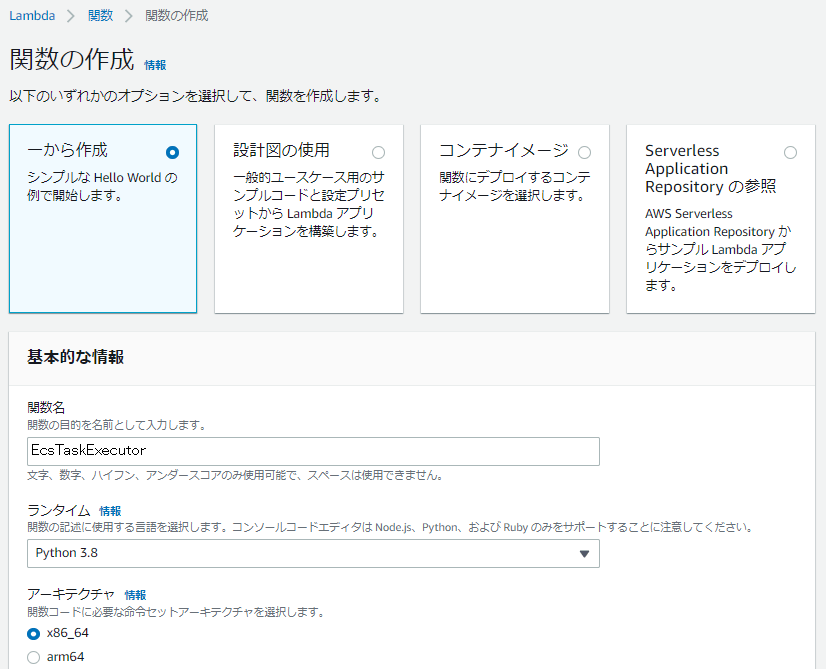The width and height of the screenshot is (826, 669).
Task: Click the コンテナイメージ card
Action: click(514, 218)
